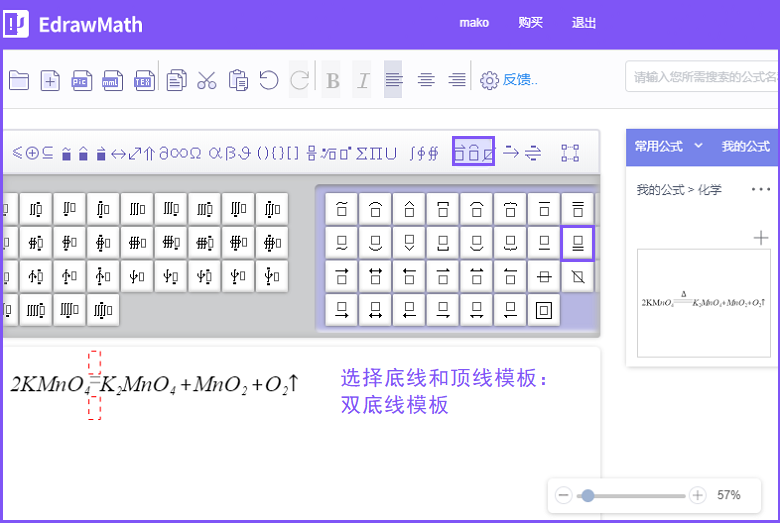The width and height of the screenshot is (780, 523).
Task: Select the double underbar template
Action: [577, 243]
